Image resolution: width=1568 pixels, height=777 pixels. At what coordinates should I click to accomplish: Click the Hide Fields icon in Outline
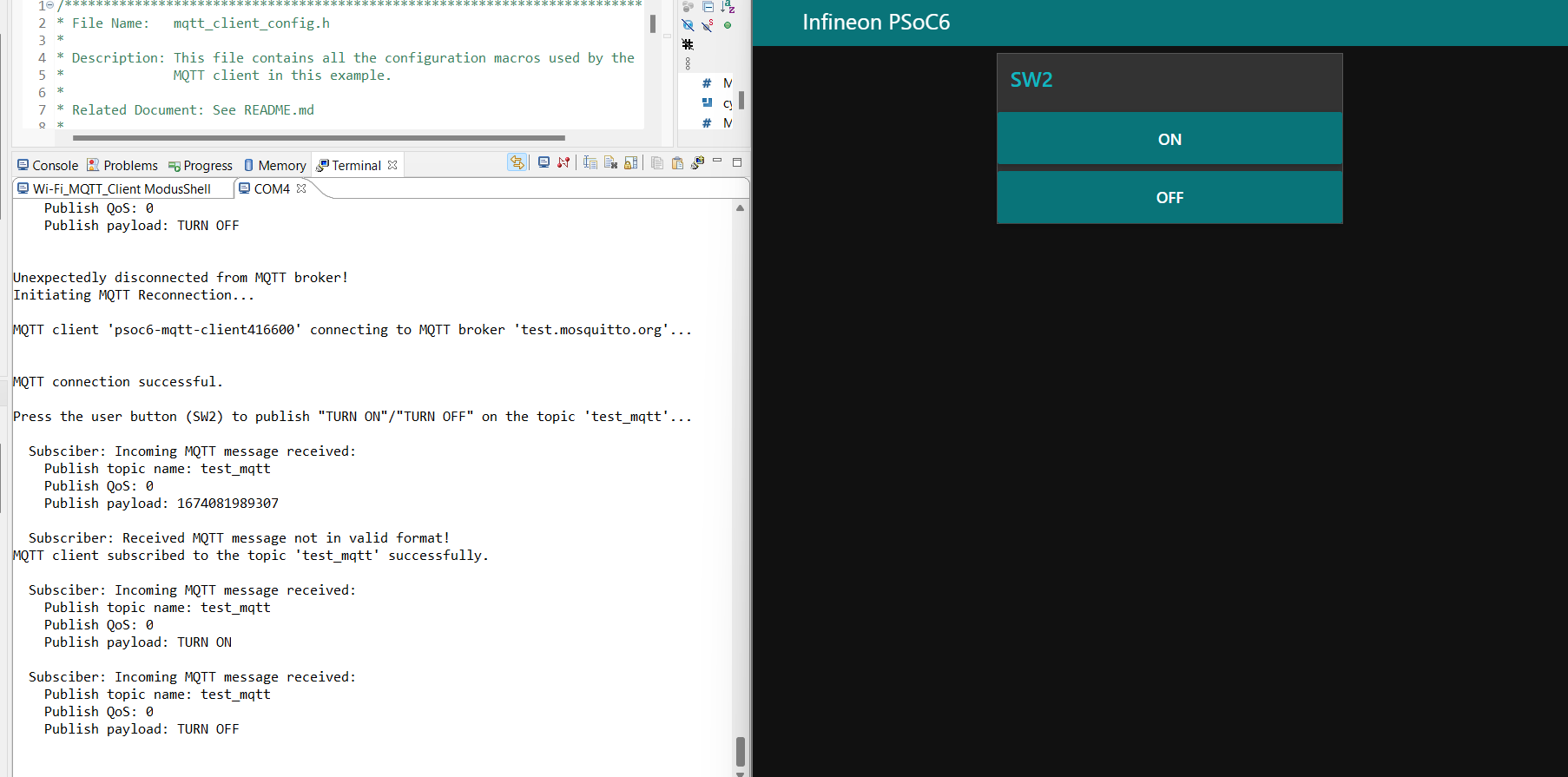pos(688,25)
